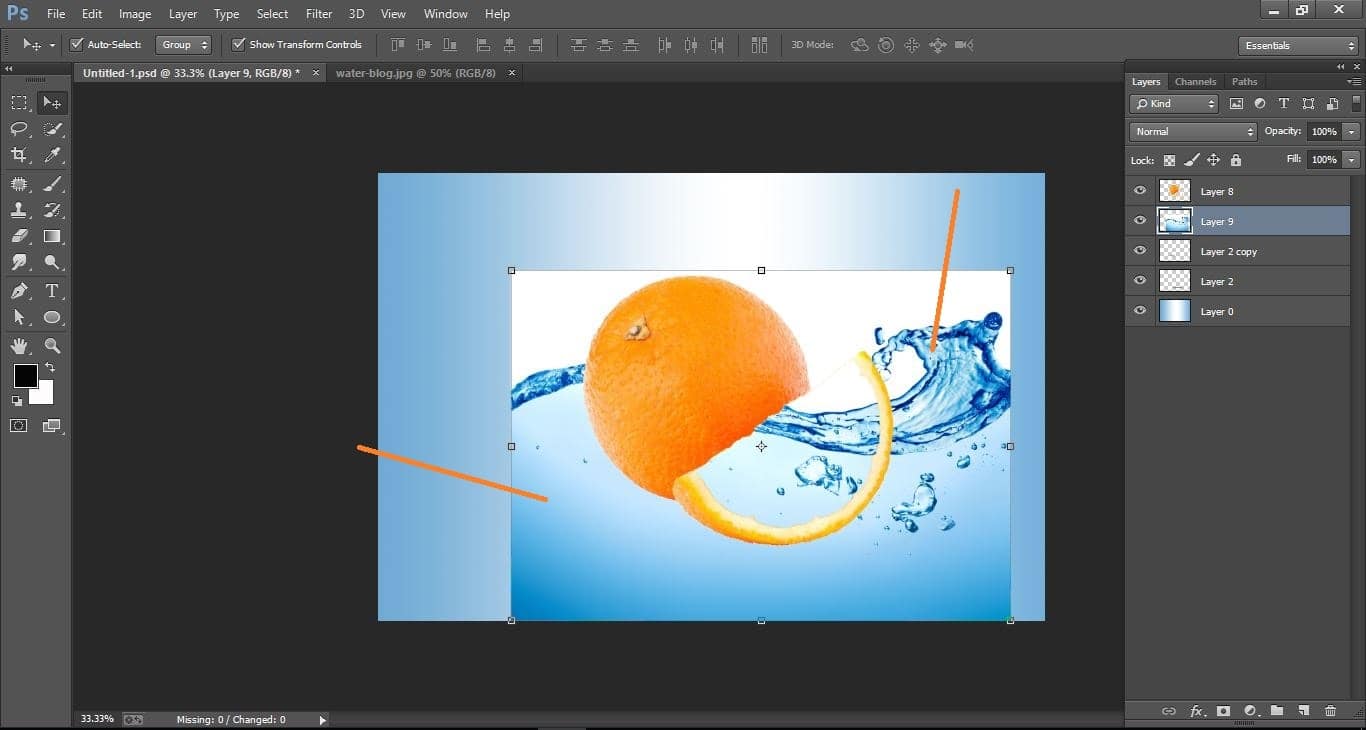The width and height of the screenshot is (1366, 730).
Task: Disable the Auto-Select checkbox
Action: pyautogui.click(x=77, y=44)
